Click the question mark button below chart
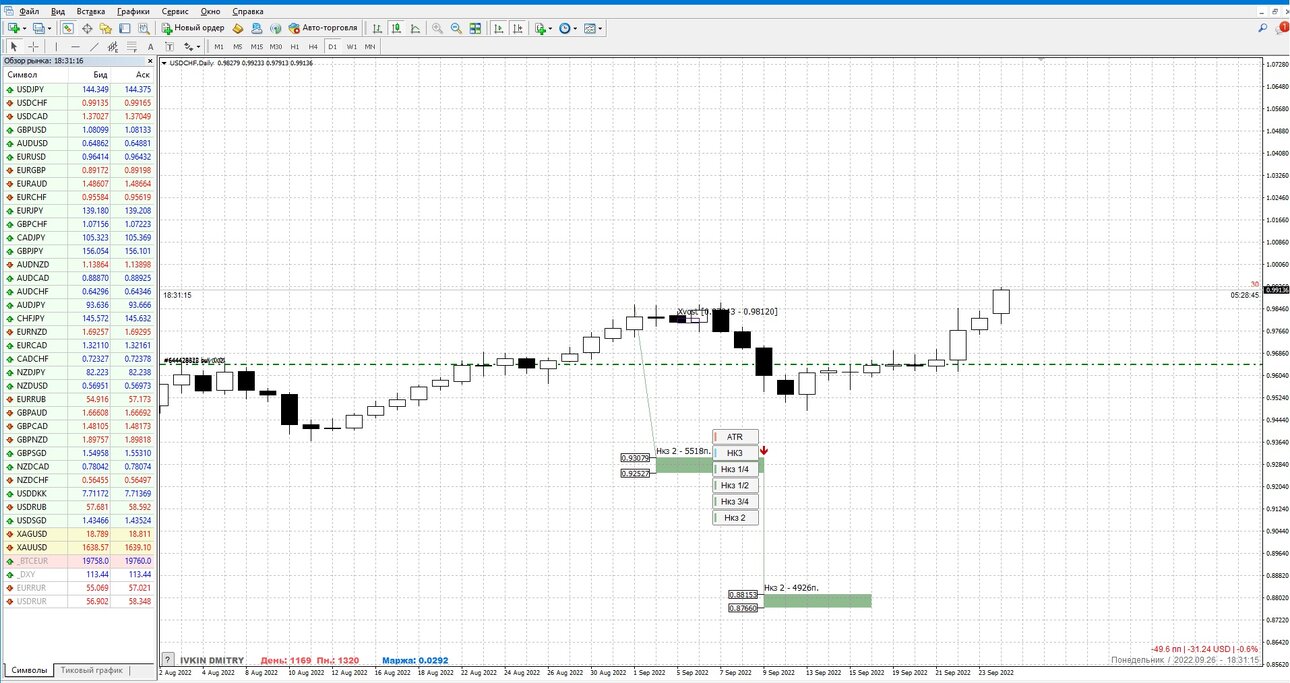Screen dimensions: 1290x683 pos(167,660)
